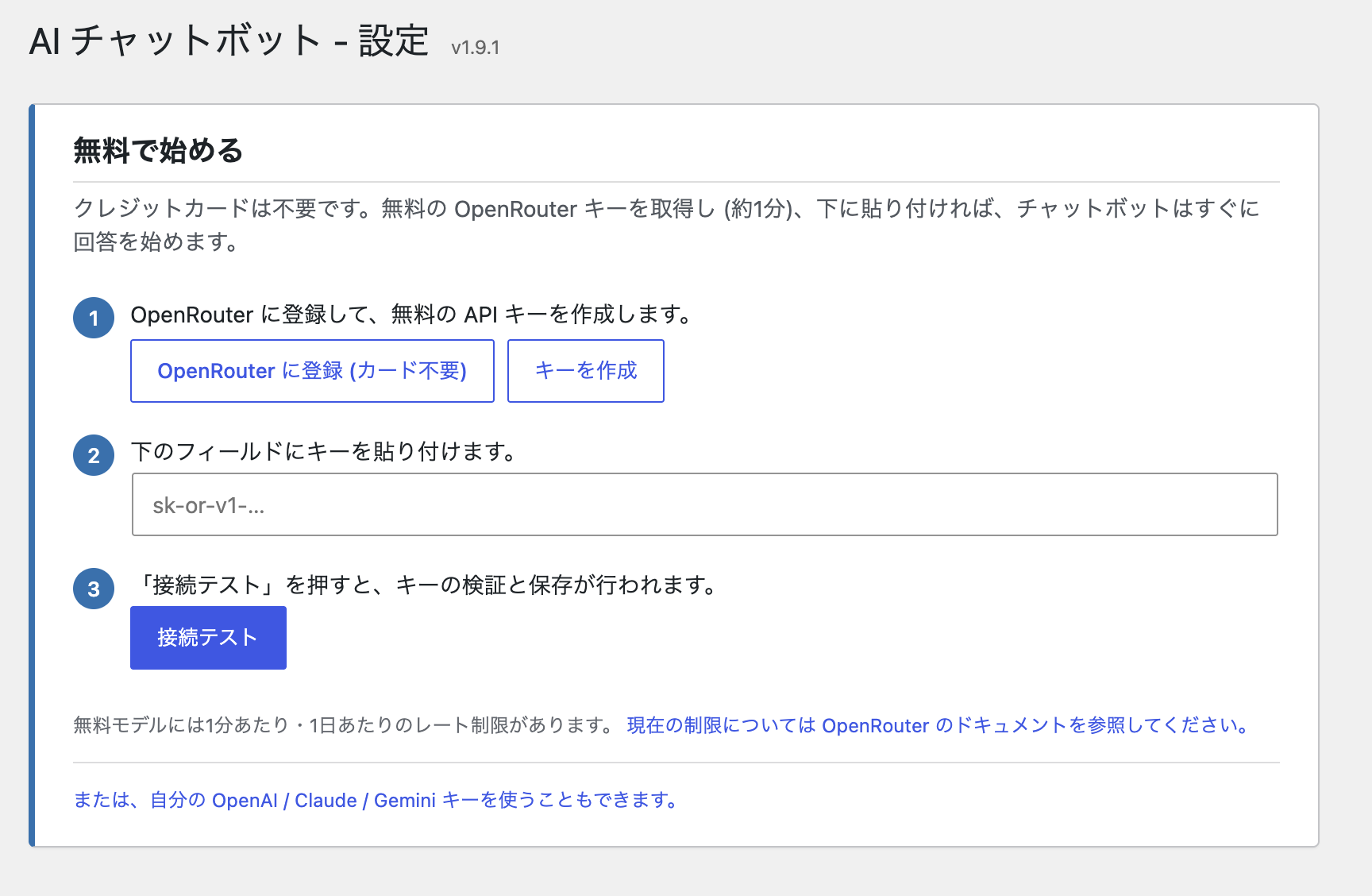Click the v1.9.1 version label
The image size is (1372, 896).
[475, 48]
